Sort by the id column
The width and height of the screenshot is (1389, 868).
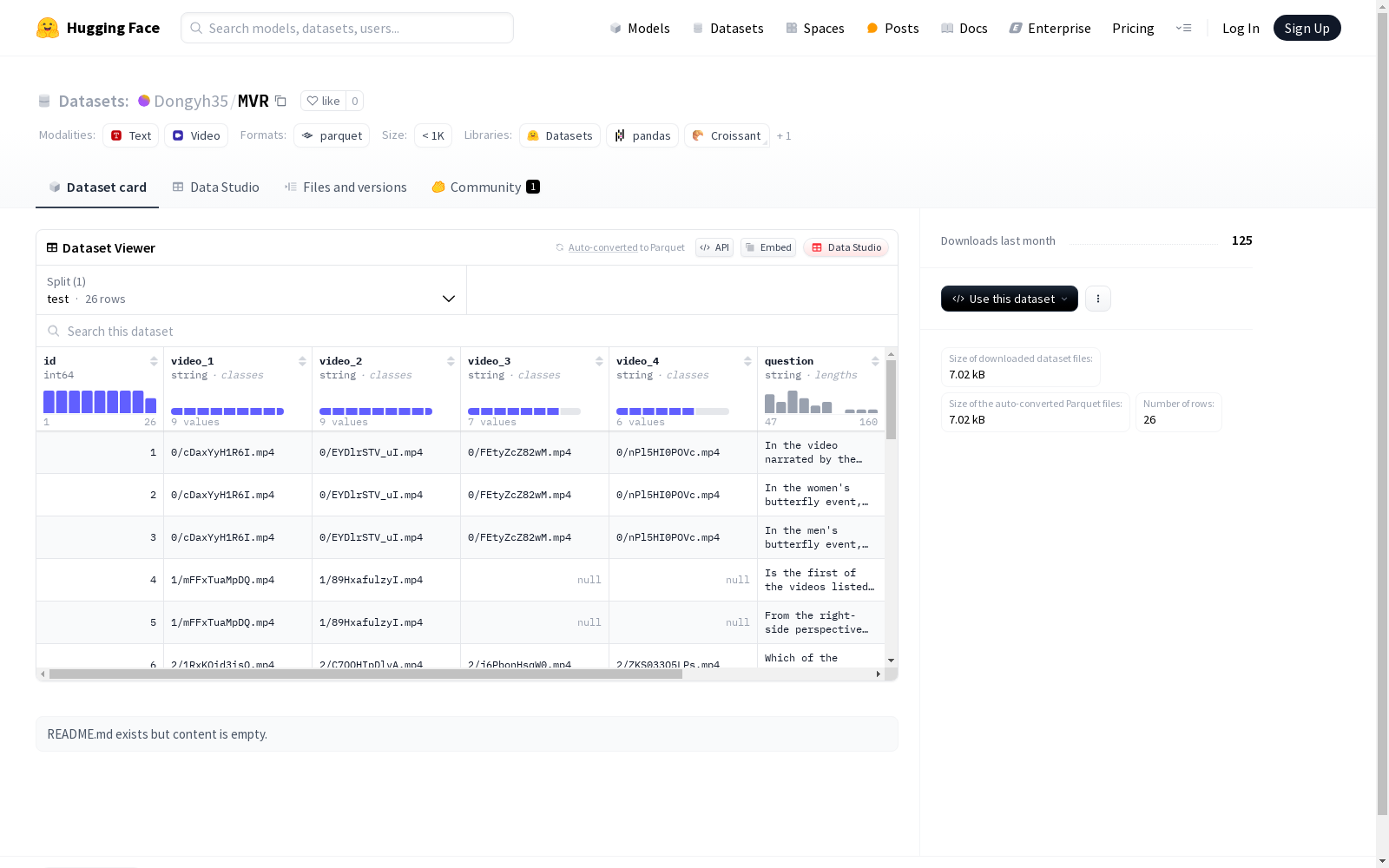(154, 361)
